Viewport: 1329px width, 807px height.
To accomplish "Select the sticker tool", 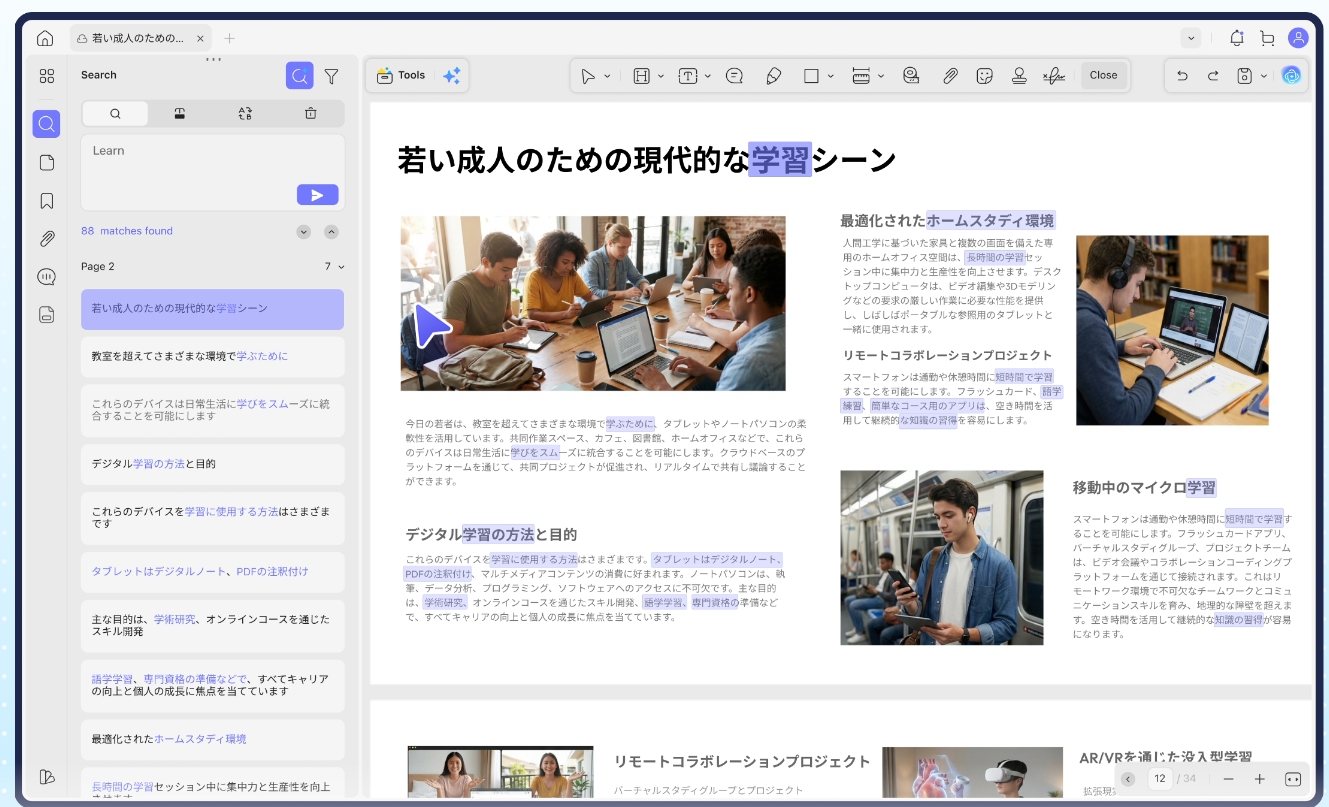I will point(984,75).
